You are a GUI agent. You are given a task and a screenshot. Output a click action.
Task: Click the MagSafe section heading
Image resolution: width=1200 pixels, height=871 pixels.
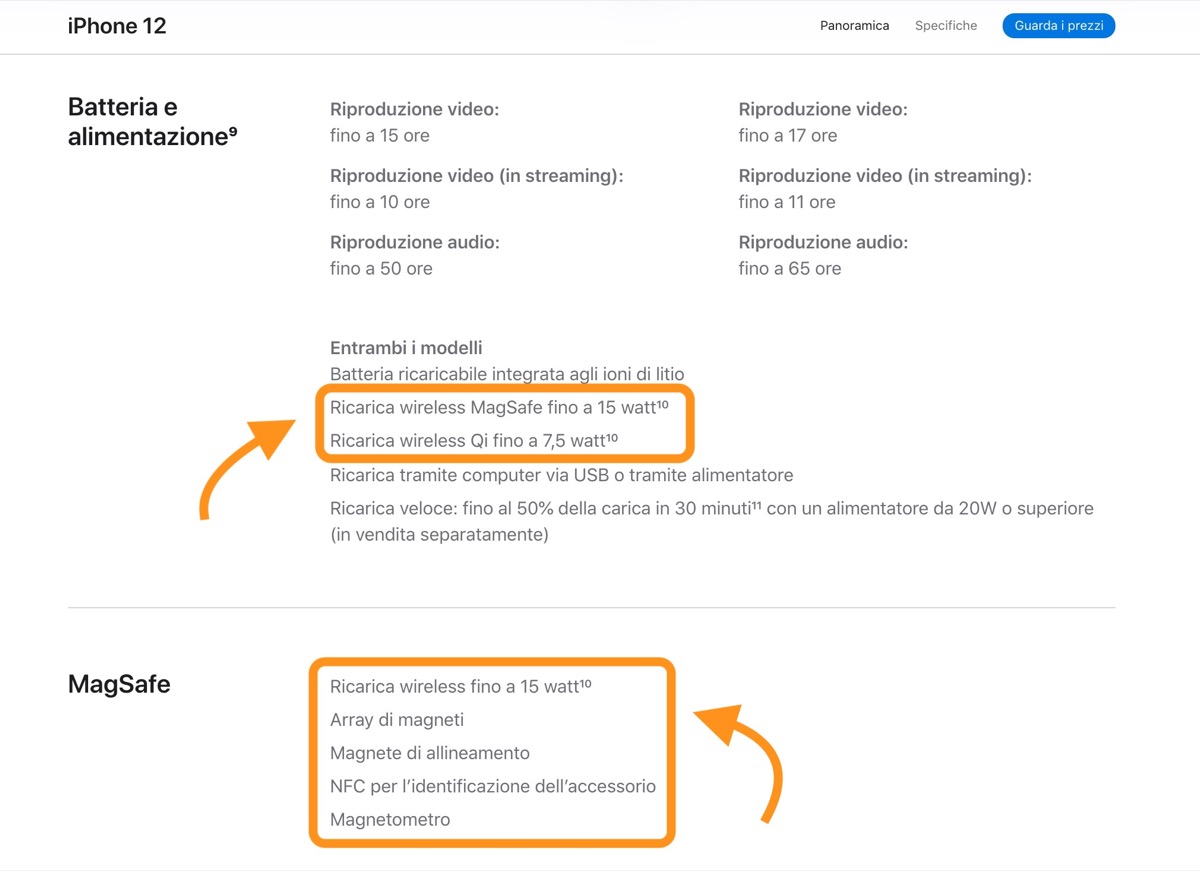119,685
